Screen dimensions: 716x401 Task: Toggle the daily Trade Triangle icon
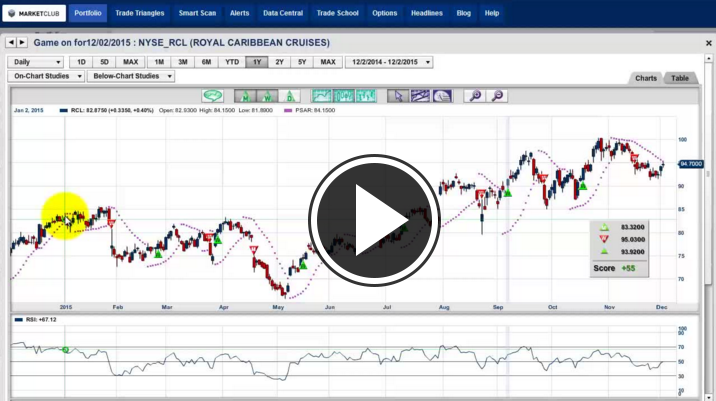coord(290,96)
